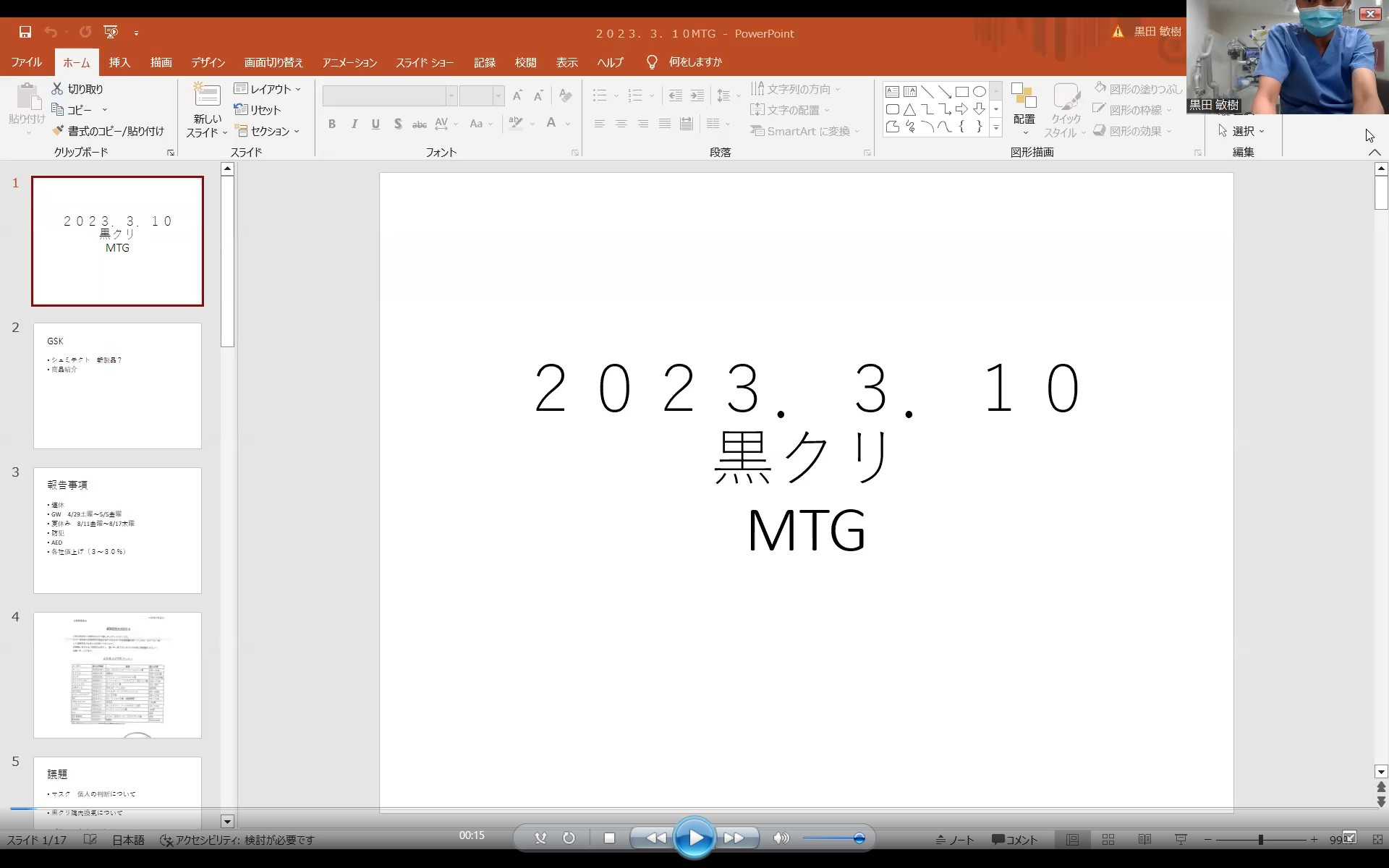Viewport: 1389px width, 868px height.
Task: Select slide 2 GSK thumbnail
Action: click(x=117, y=386)
